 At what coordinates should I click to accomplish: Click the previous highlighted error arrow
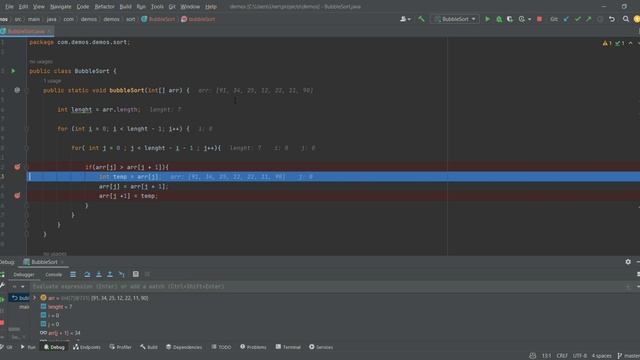631,43
